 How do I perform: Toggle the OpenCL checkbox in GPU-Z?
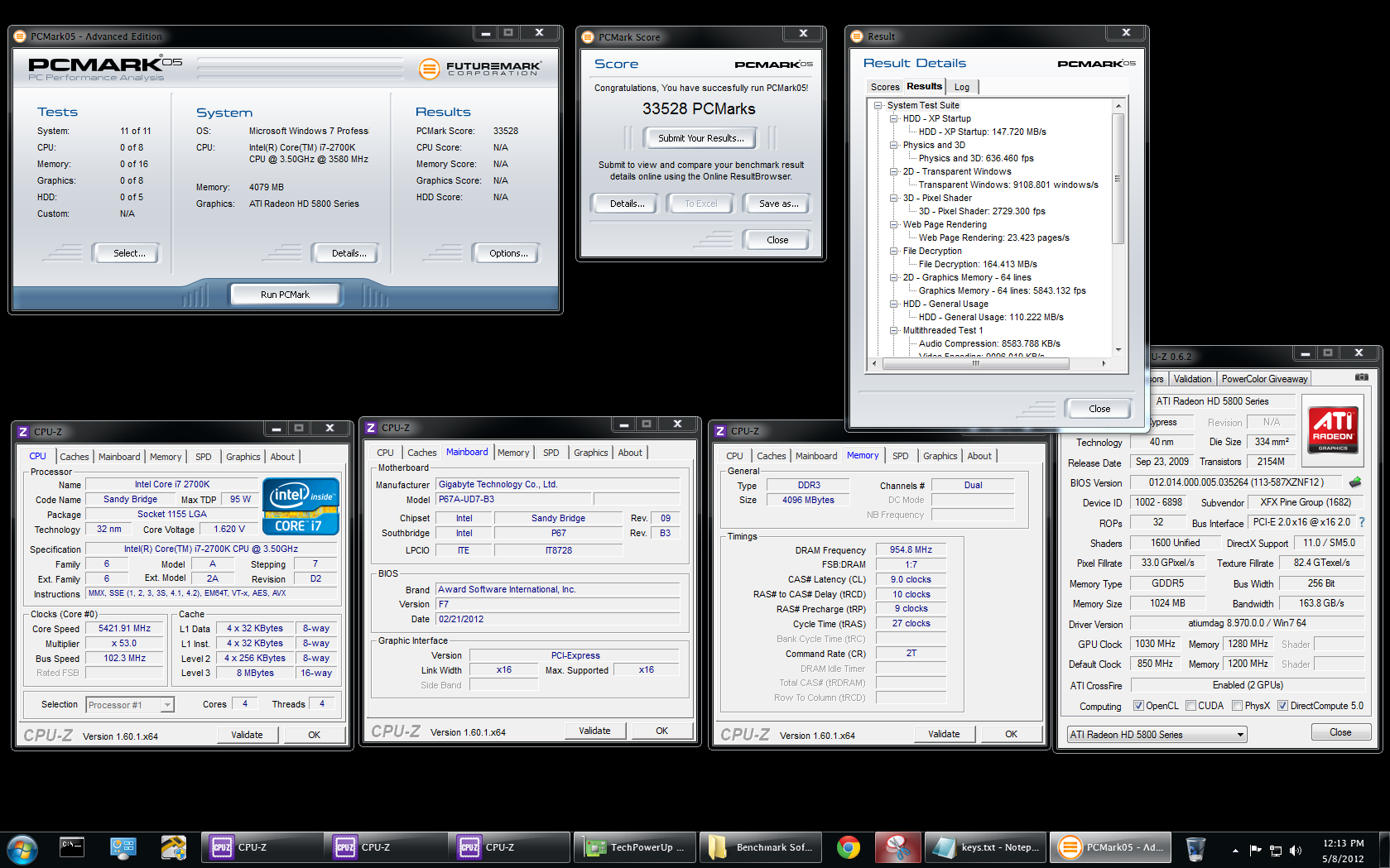[1139, 706]
